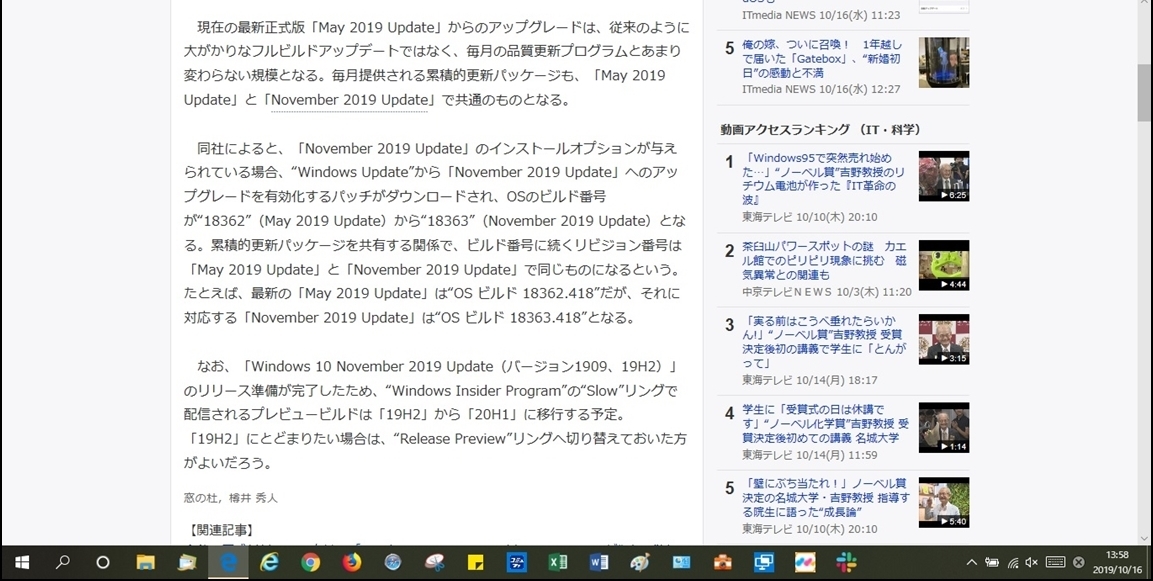
Task: Open 受賞式の日は休講です video link
Action: [x=825, y=424]
